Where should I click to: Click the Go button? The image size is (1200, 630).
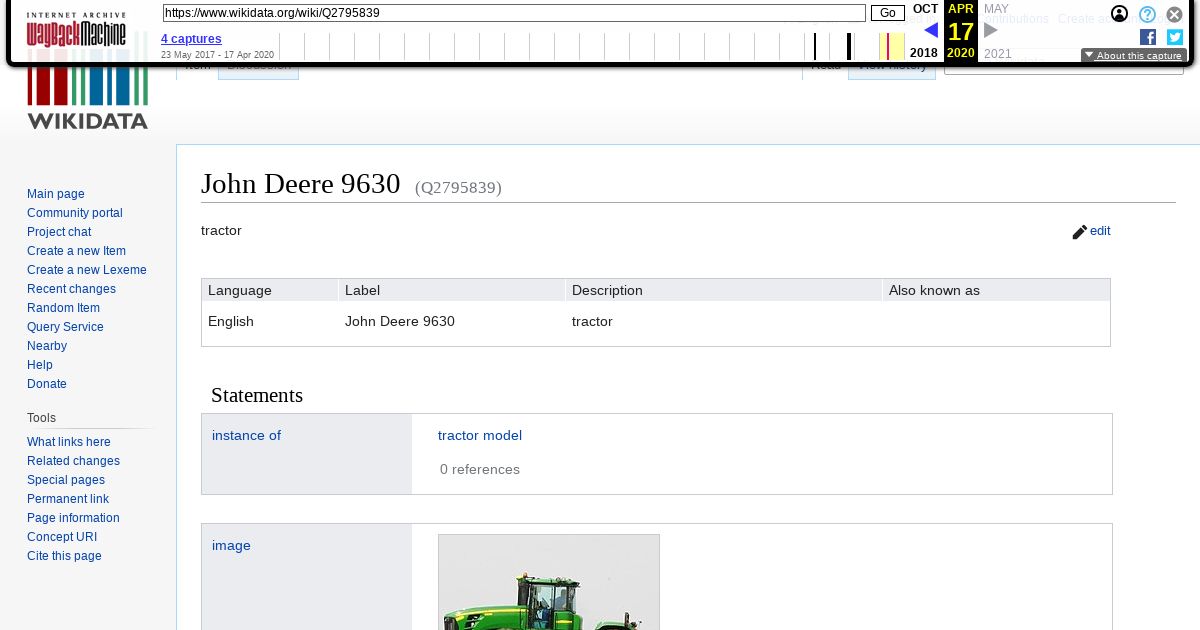pos(888,13)
